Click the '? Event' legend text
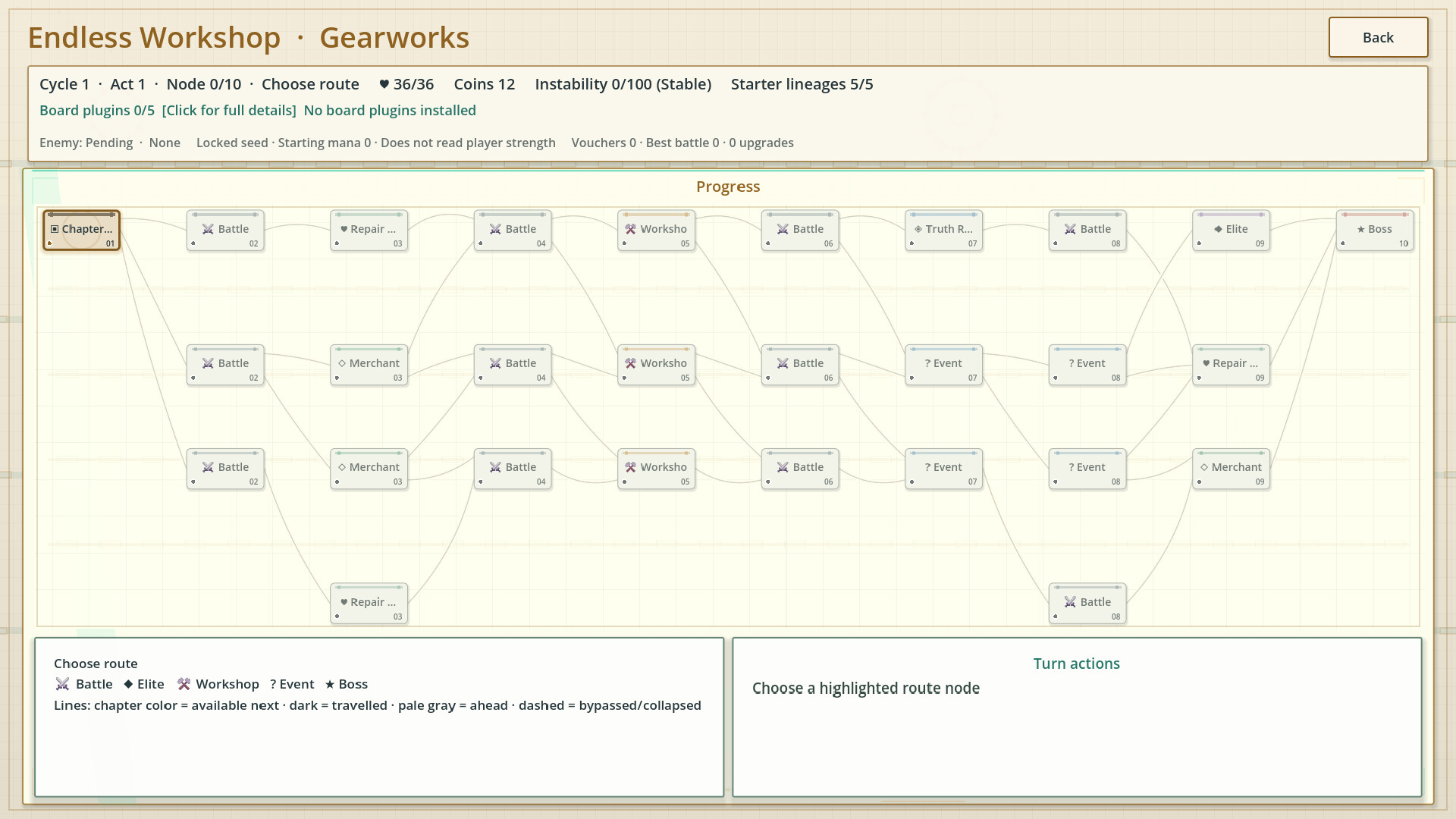 292,684
